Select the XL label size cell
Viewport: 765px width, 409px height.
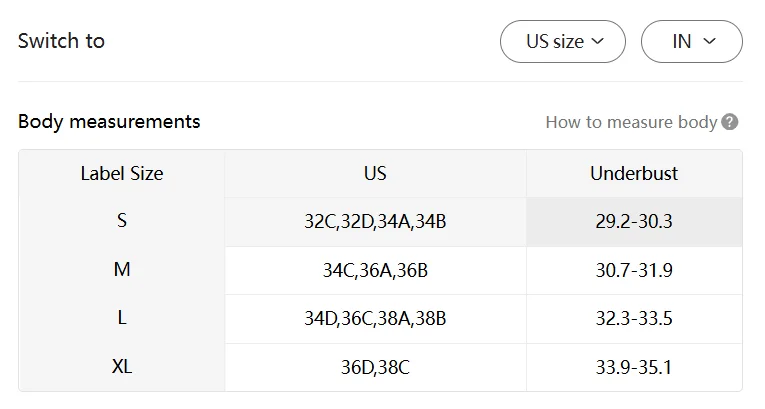122,367
